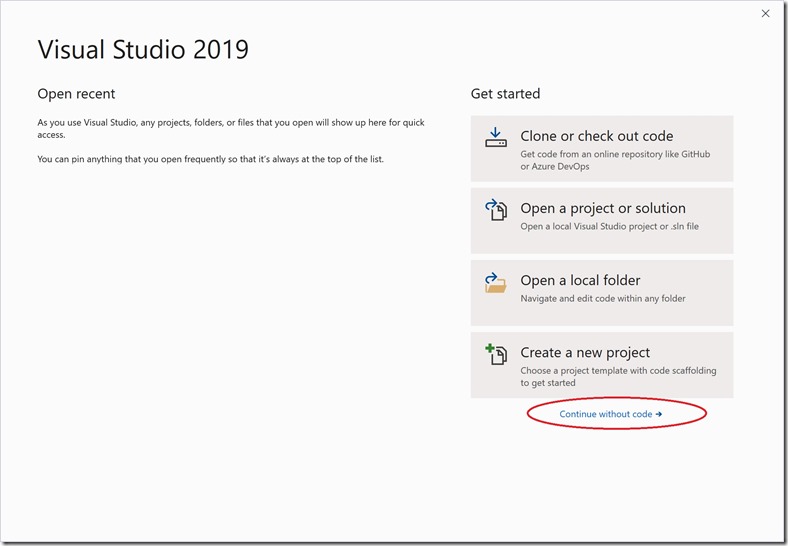Image resolution: width=788 pixels, height=546 pixels.
Task: Select the Clone or check out code title
Action: point(597,136)
